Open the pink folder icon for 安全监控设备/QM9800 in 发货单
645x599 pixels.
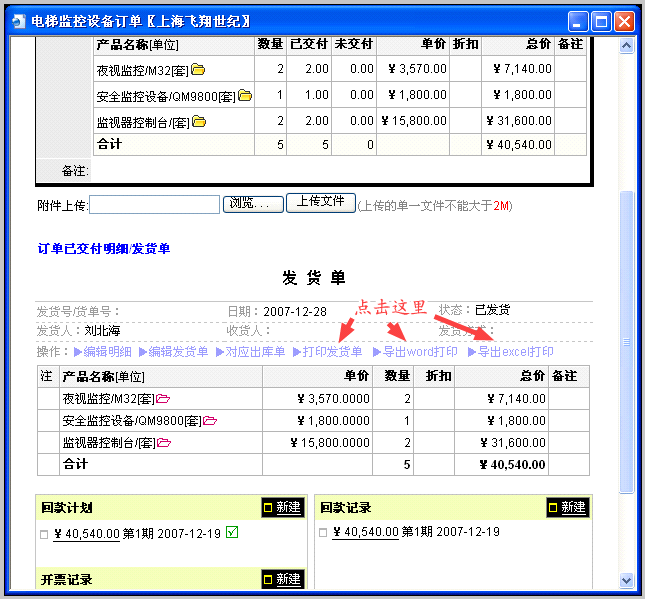[x=210, y=421]
